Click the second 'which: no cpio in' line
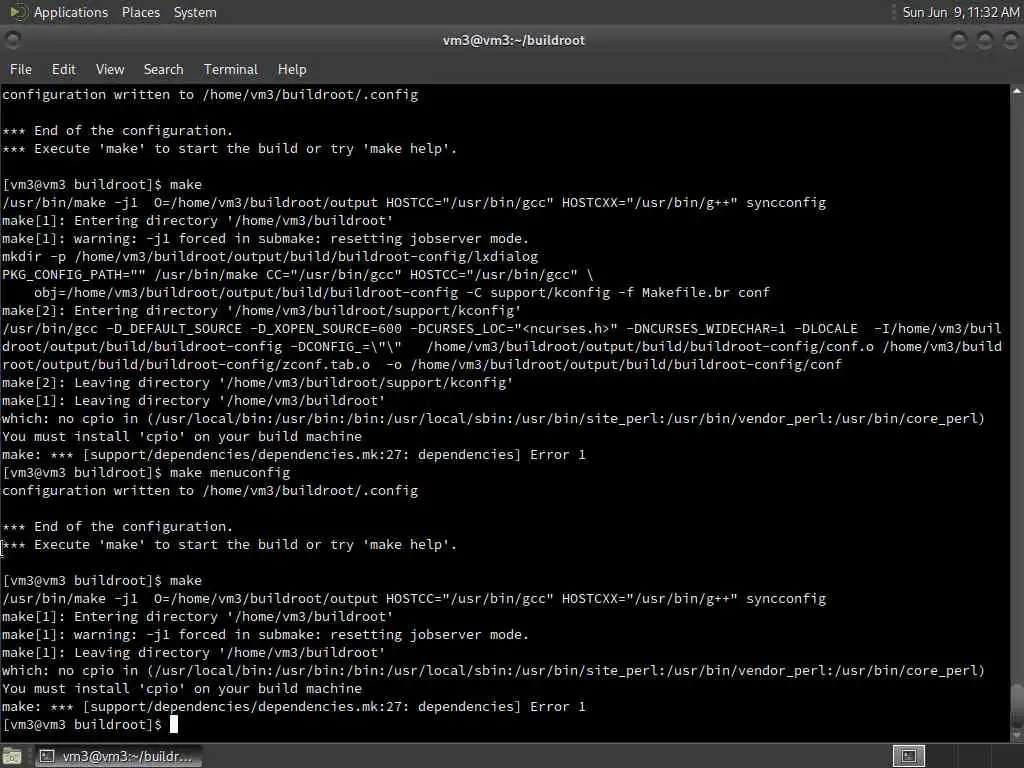Viewport: 1024px width, 768px height. [x=493, y=670]
